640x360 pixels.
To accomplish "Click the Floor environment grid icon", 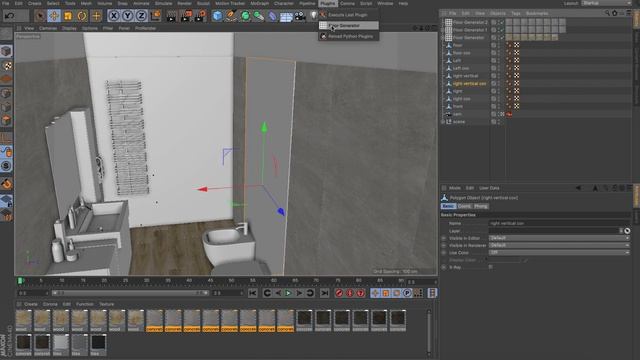I will 286,16.
